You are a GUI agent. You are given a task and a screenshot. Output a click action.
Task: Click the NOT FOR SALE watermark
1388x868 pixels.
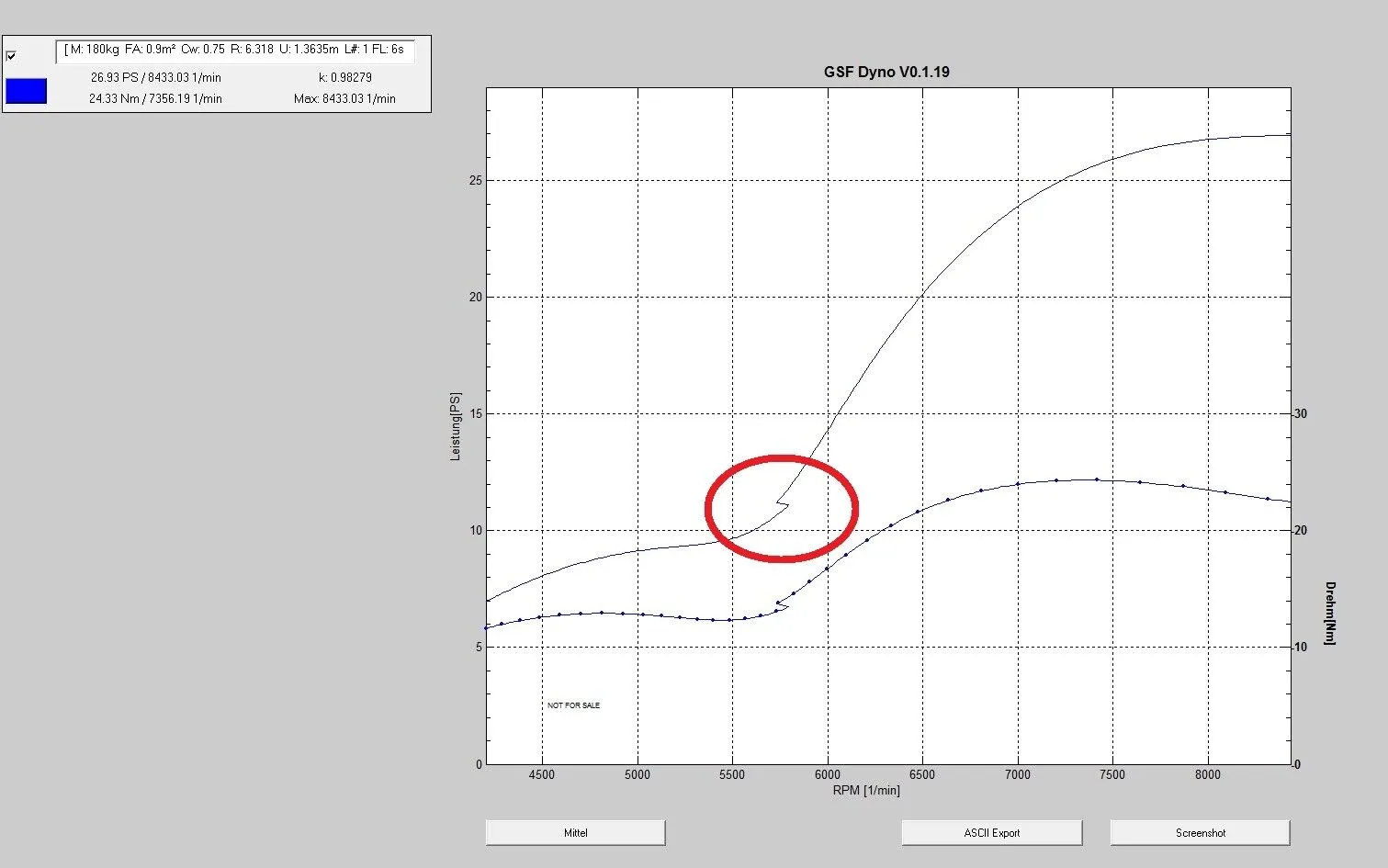(573, 705)
